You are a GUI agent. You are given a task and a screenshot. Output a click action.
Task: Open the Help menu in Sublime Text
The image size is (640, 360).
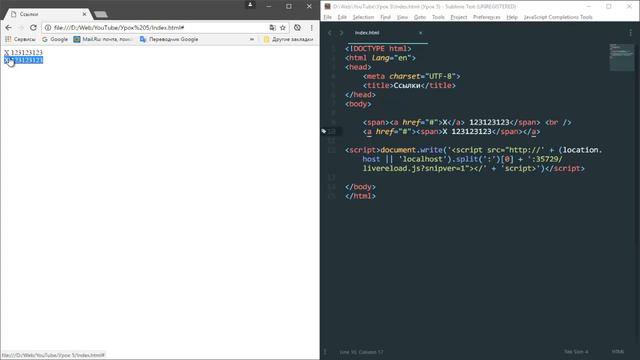click(512, 17)
